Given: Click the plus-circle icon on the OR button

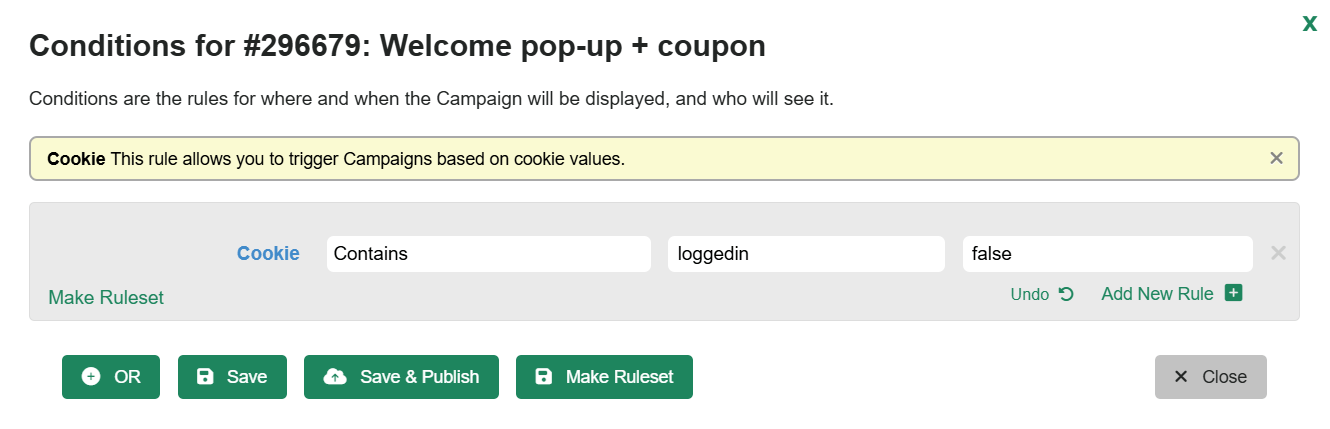Looking at the screenshot, I should [x=91, y=377].
